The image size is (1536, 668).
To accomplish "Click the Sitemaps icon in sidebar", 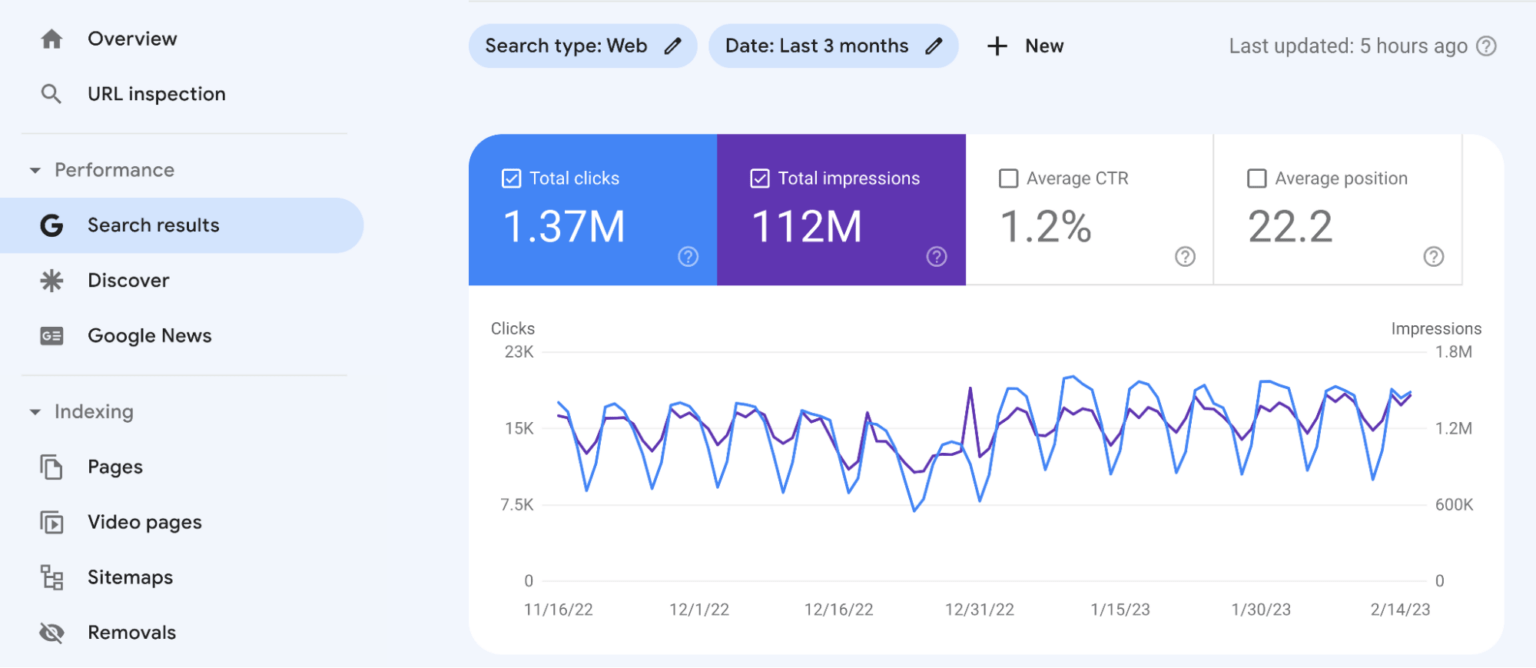I will (51, 578).
